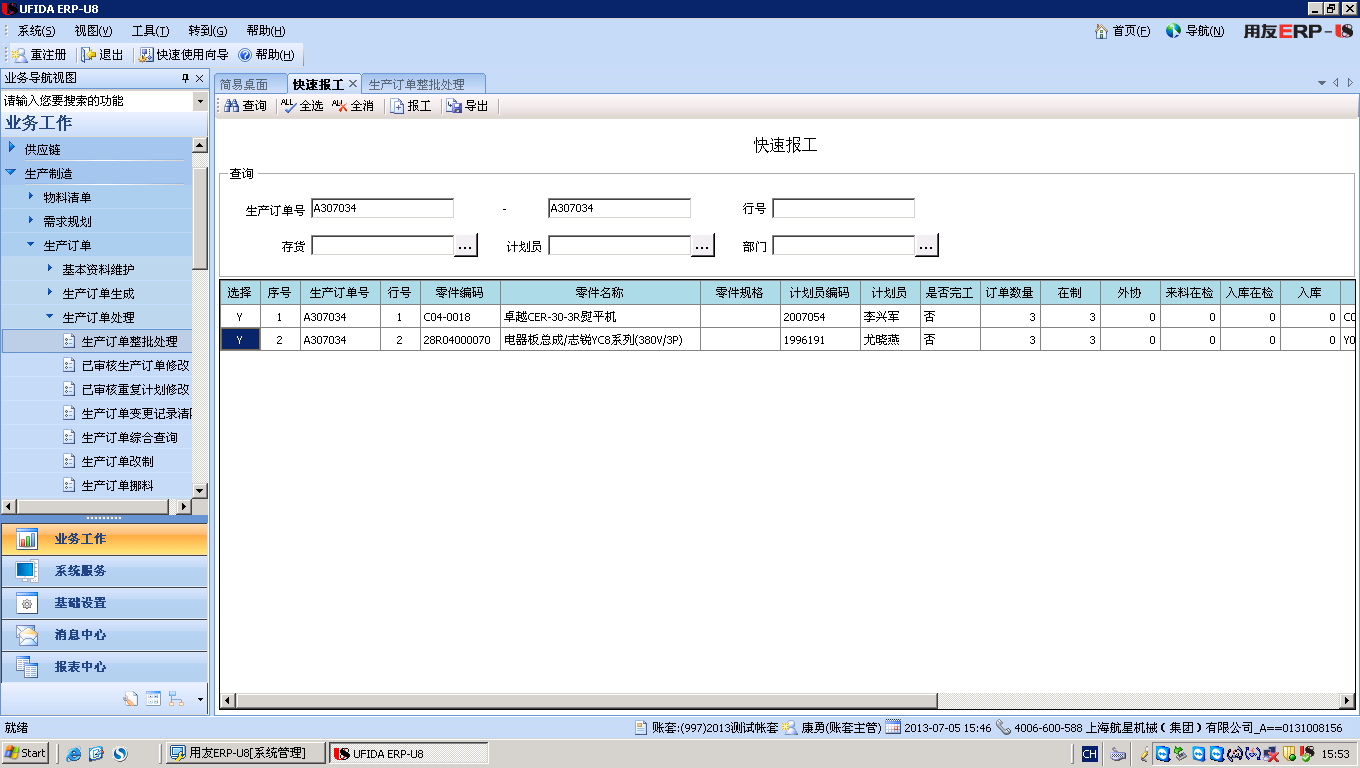The image size is (1360, 768).
Task: Click the 查询 binoculars toolbar icon
Action: pyautogui.click(x=232, y=106)
